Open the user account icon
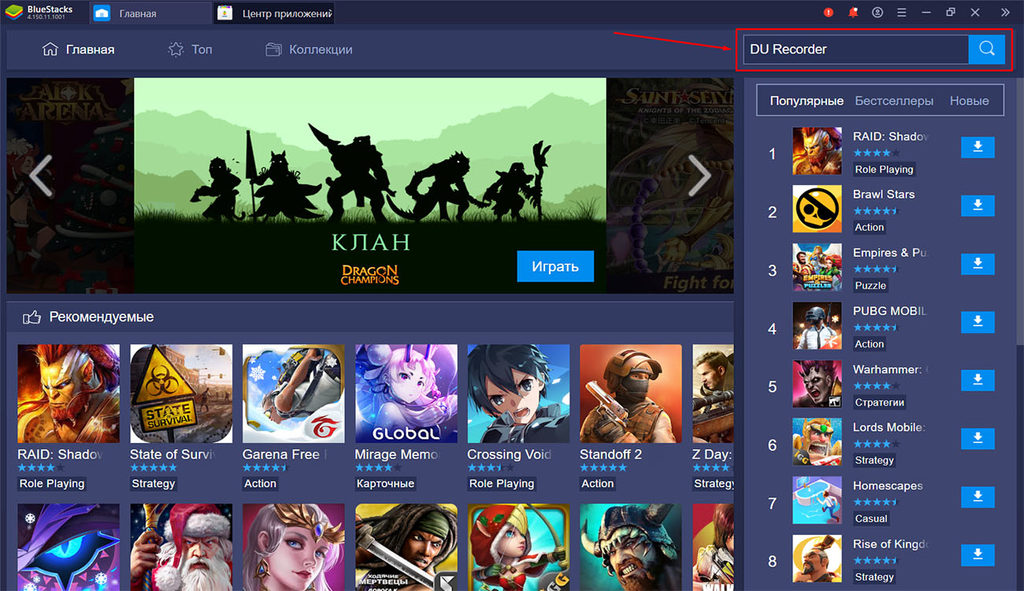The height and width of the screenshot is (591, 1024). 877,12
